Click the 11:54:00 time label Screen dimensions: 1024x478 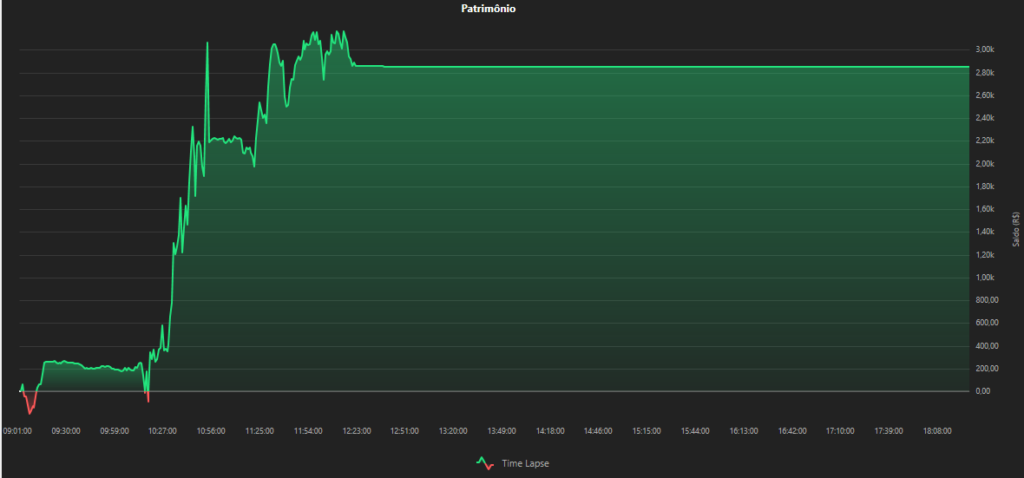(308, 431)
